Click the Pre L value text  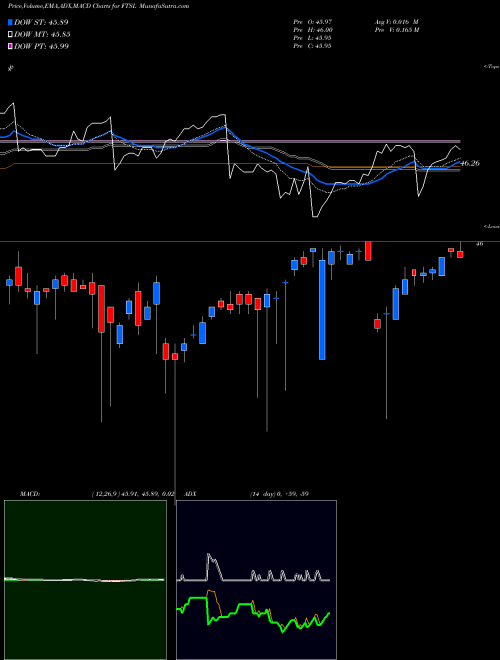pos(312,38)
